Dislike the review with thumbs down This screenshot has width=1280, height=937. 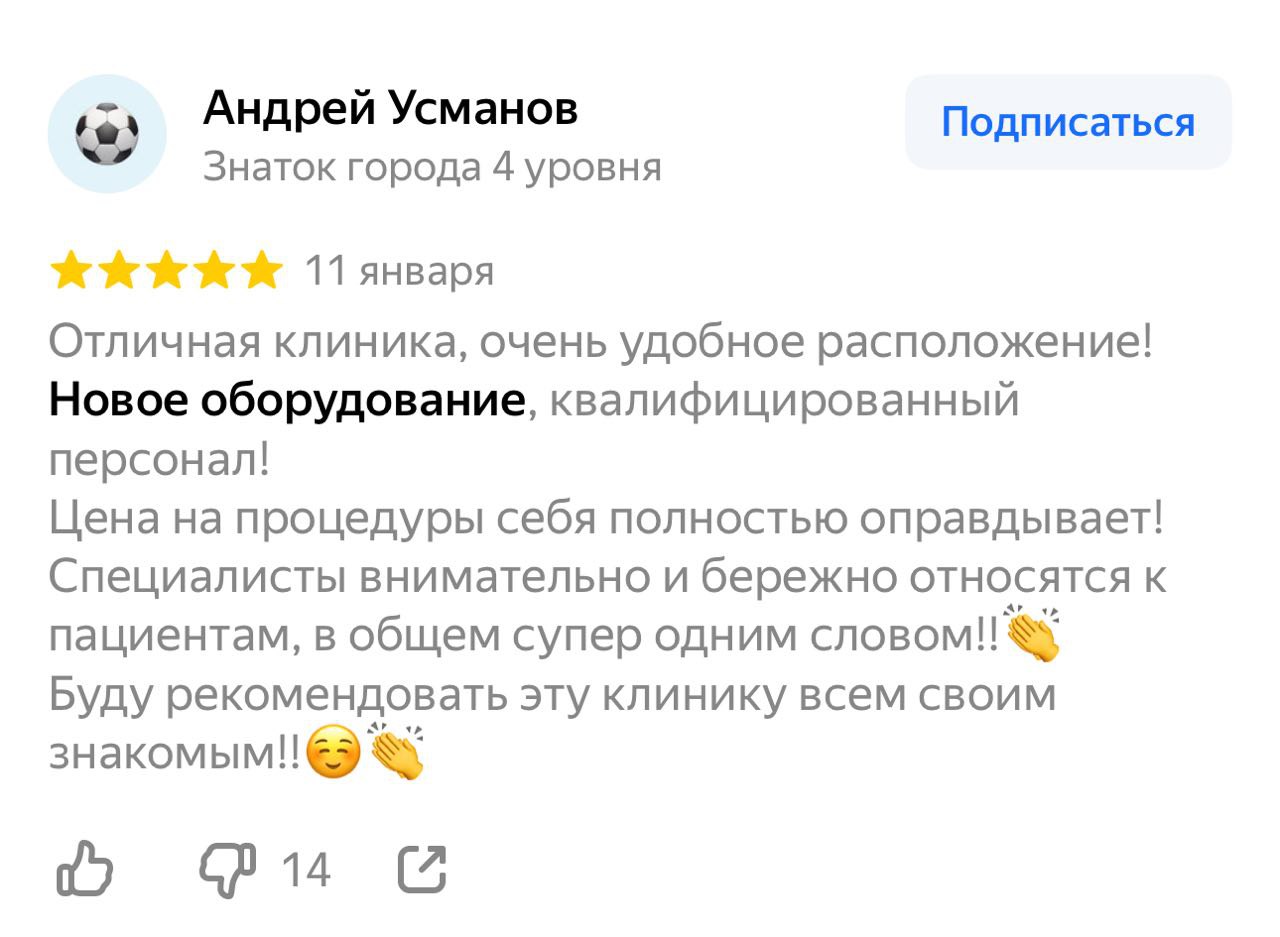pyautogui.click(x=229, y=868)
